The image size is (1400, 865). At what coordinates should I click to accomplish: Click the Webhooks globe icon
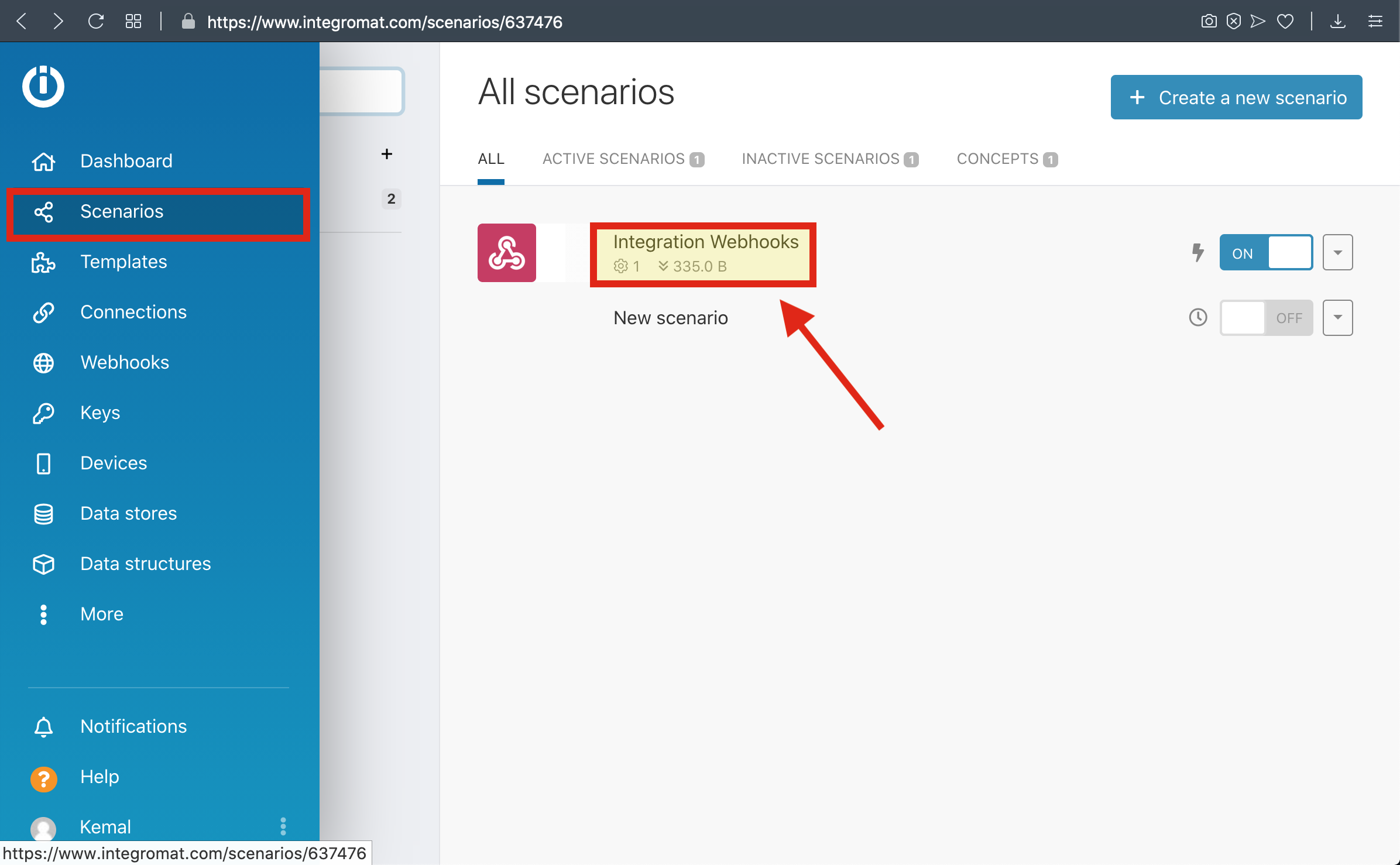(x=43, y=363)
